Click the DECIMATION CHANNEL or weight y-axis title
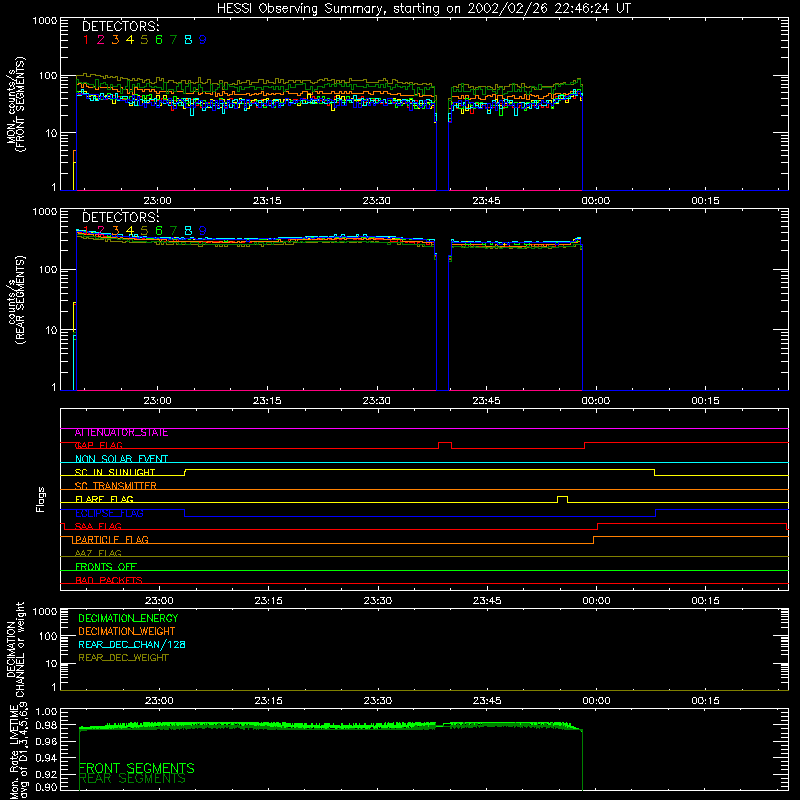Screen dimensions: 800x800 (16, 649)
